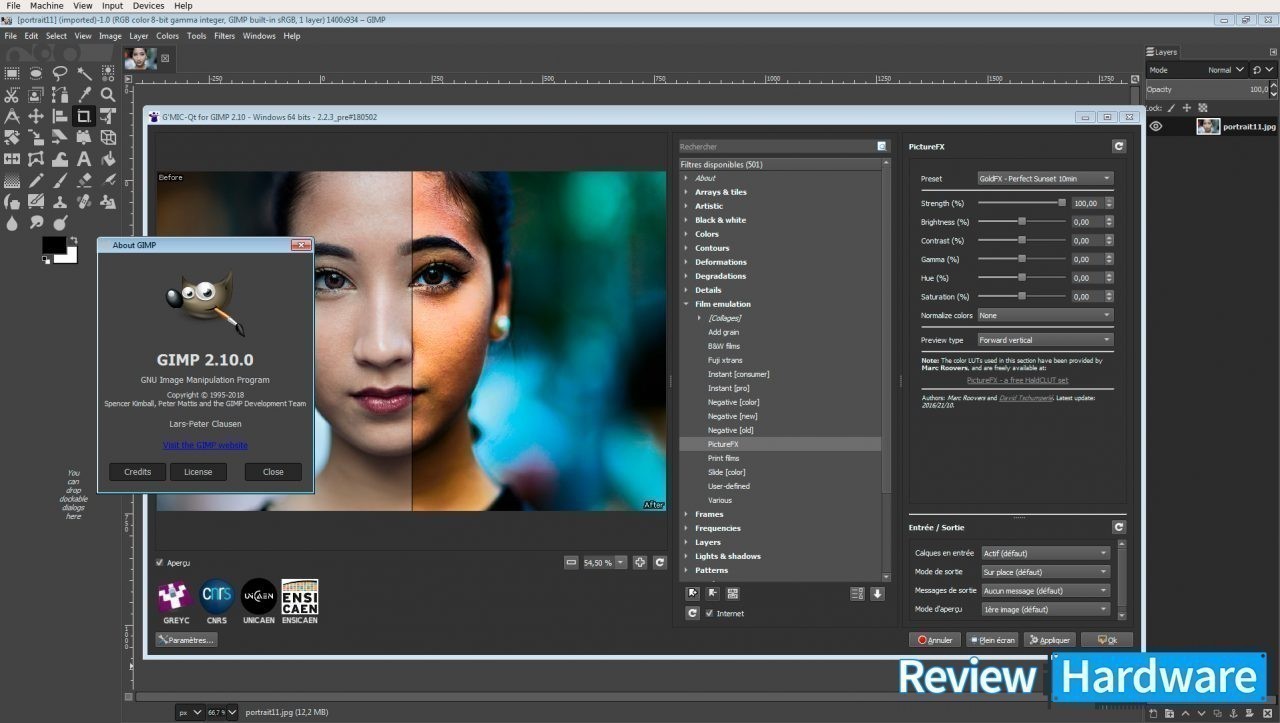Select the Free Select lasso tool
Image resolution: width=1280 pixels, height=723 pixels.
click(60, 72)
